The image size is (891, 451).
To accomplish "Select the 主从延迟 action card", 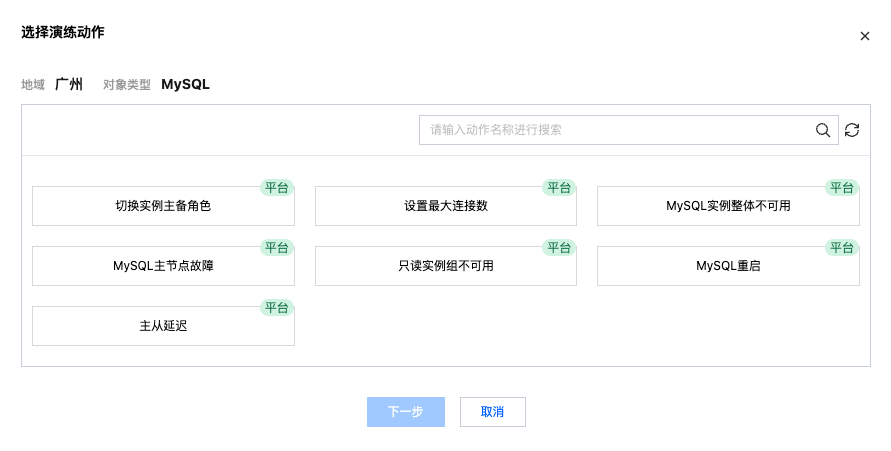I will click(x=163, y=326).
